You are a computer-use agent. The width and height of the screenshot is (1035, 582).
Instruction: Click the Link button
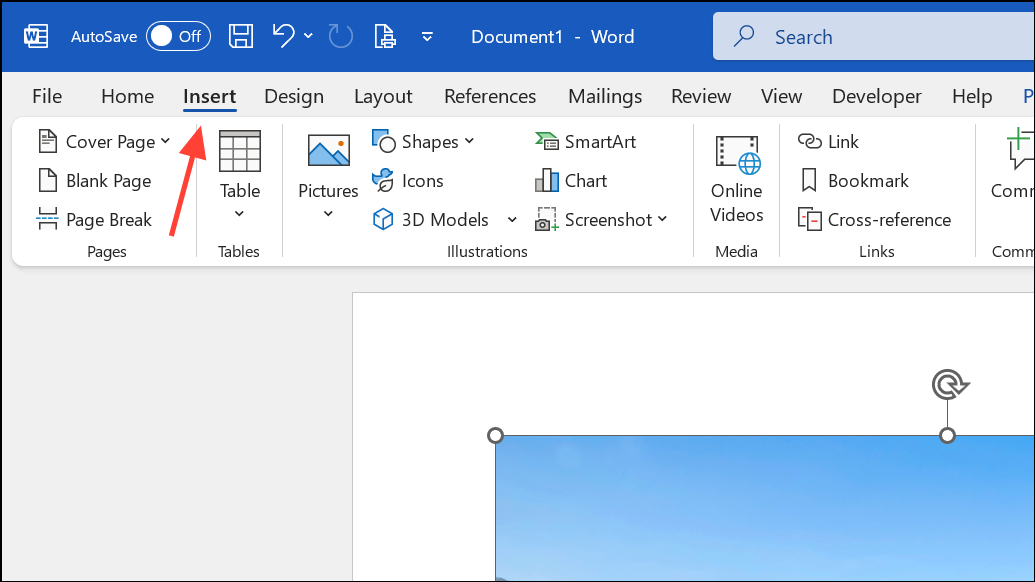point(829,142)
